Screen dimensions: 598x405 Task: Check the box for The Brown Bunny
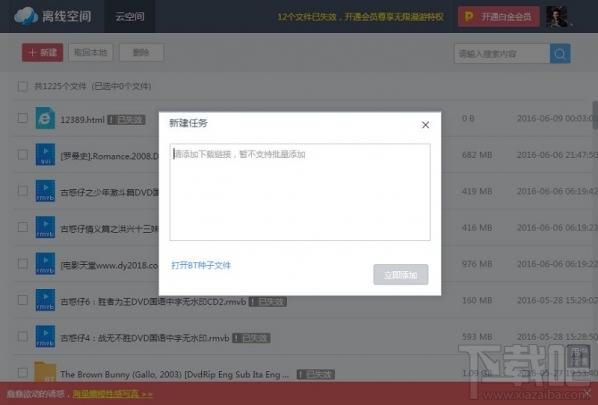click(x=23, y=373)
